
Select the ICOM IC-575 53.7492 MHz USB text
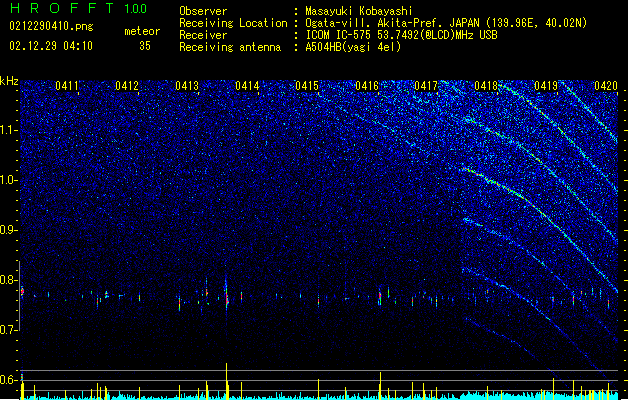402,35
